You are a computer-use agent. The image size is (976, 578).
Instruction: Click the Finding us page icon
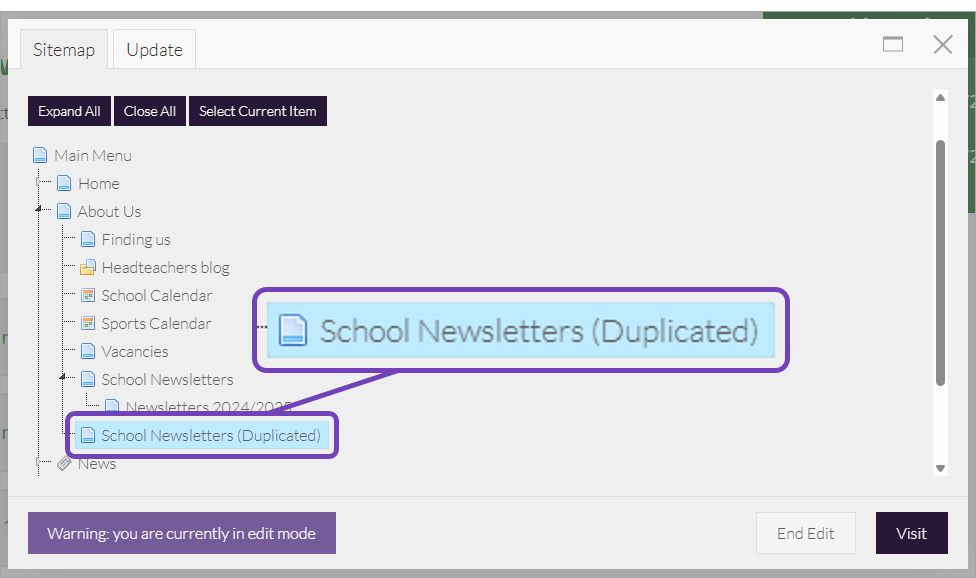[x=88, y=239]
